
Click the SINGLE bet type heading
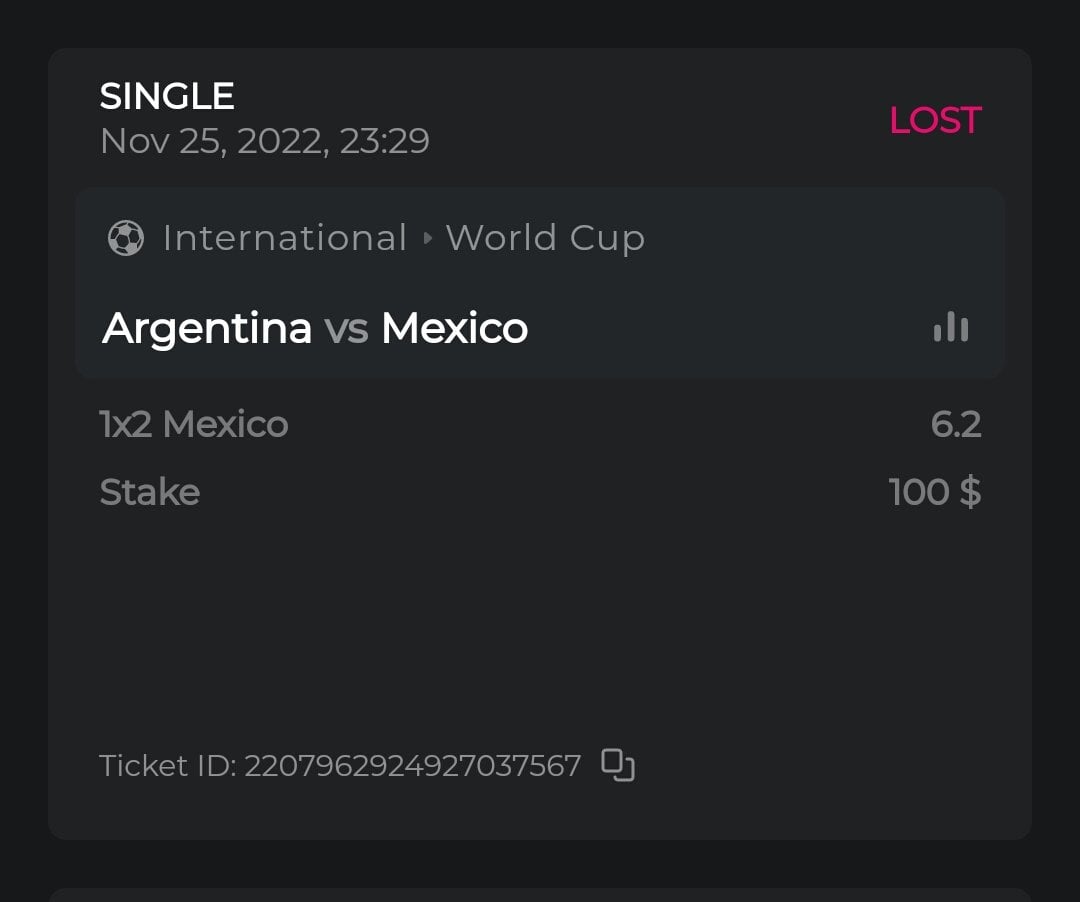coord(167,96)
